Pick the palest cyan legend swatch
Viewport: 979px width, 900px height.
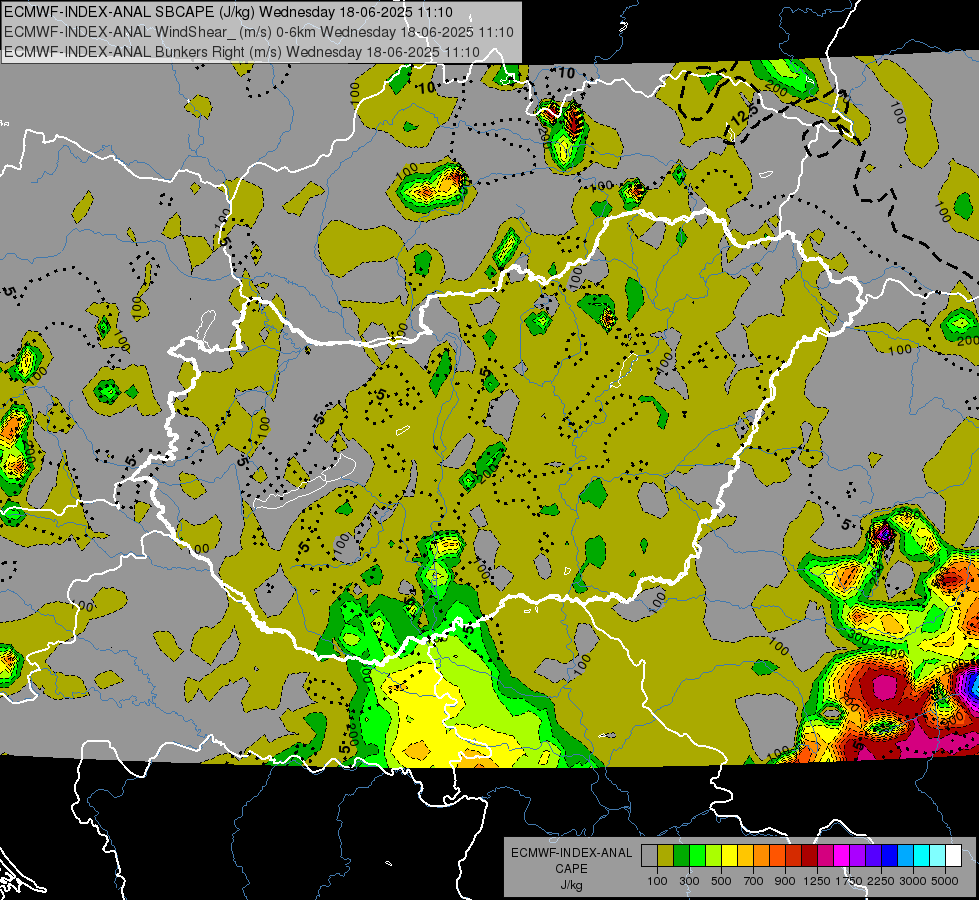coord(937,856)
